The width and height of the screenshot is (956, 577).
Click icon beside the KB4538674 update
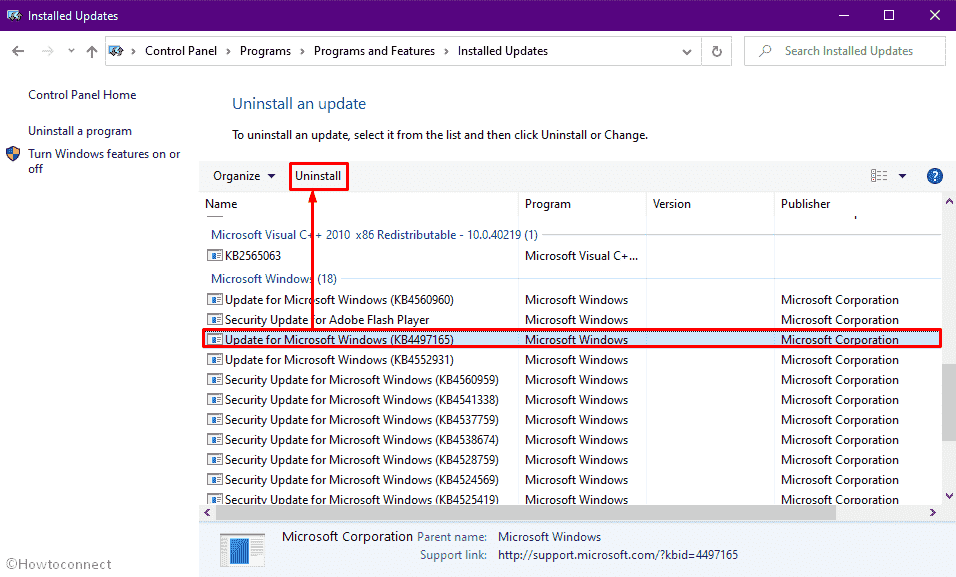(x=215, y=440)
